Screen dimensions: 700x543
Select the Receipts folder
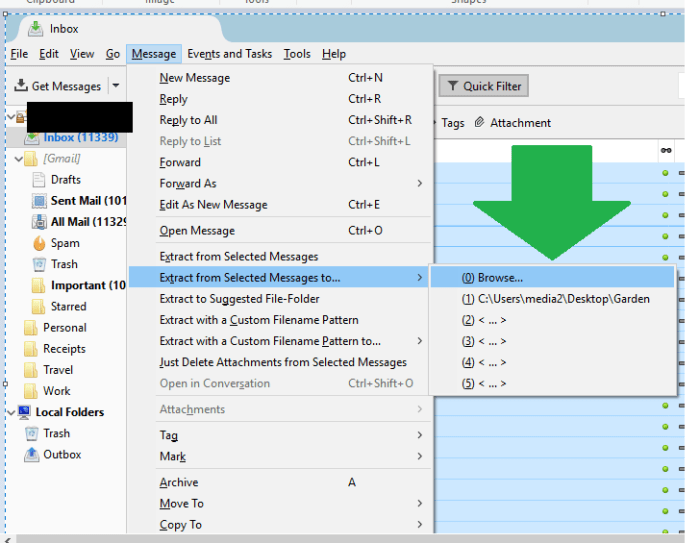click(64, 349)
